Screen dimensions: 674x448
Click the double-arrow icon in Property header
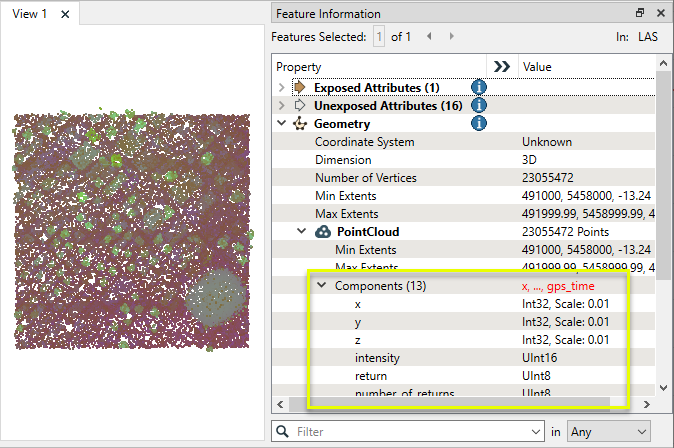tap(502, 66)
